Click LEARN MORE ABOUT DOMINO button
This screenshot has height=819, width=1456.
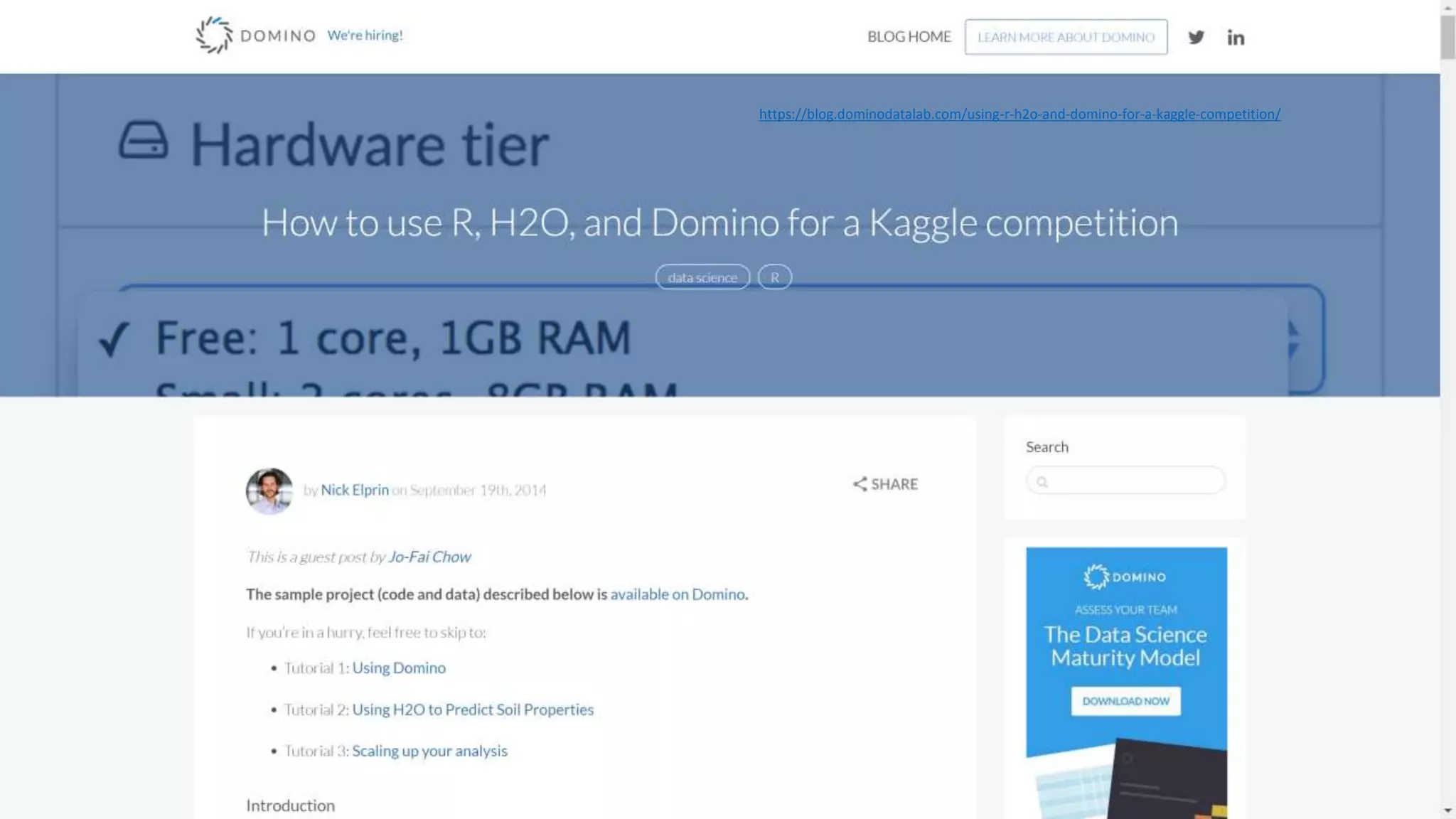1066,37
